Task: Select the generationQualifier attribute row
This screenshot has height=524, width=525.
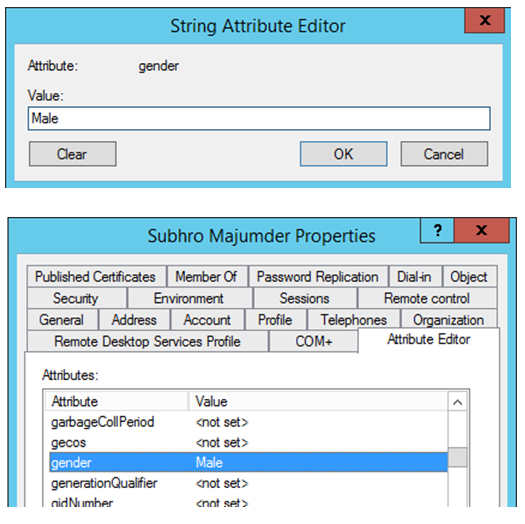Action: 248,483
